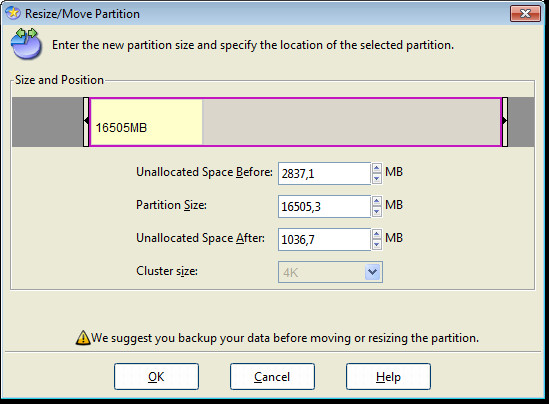Click the resize partition pie icon
Viewport: 550px width, 404px height.
click(x=26, y=44)
